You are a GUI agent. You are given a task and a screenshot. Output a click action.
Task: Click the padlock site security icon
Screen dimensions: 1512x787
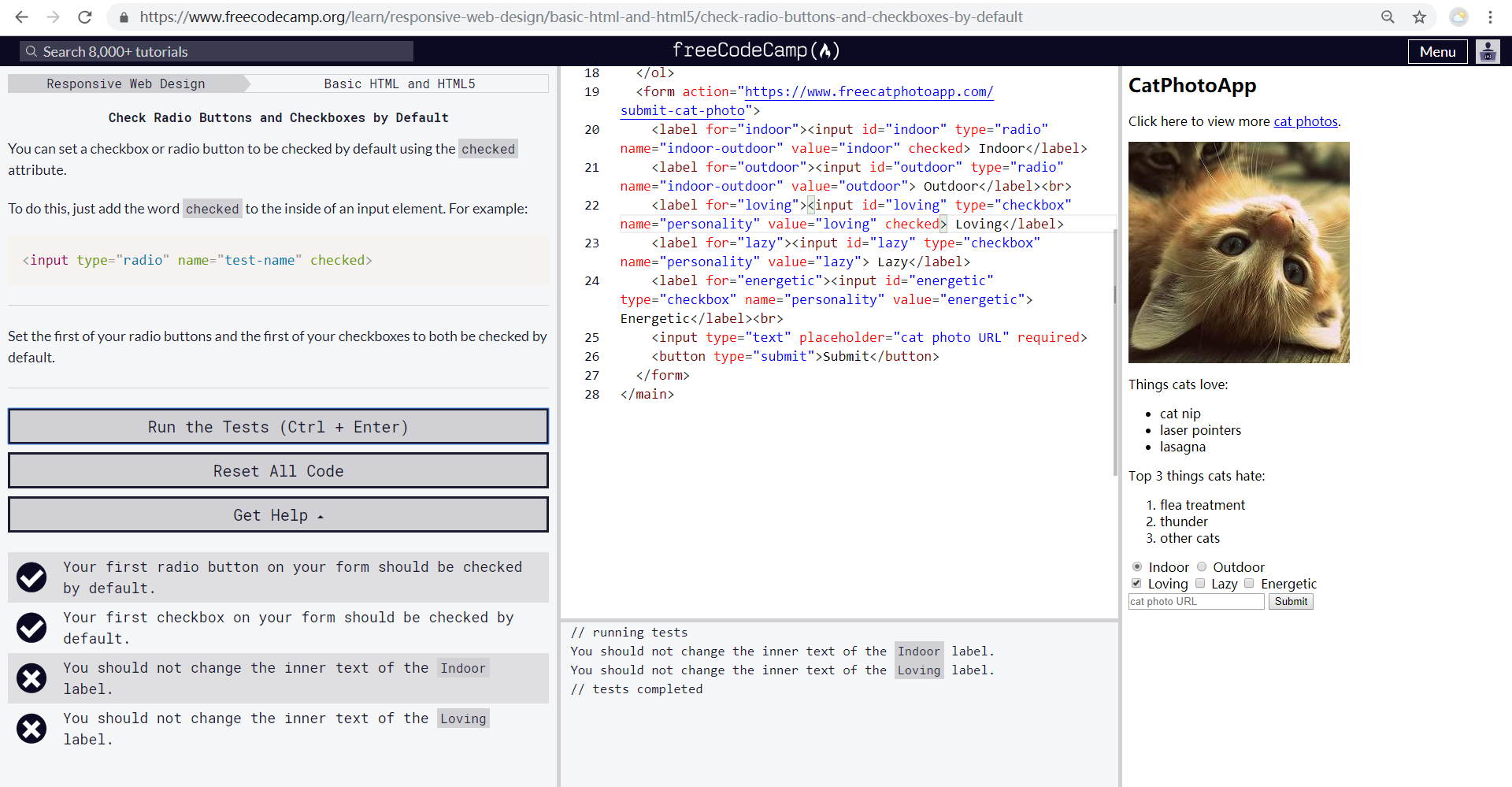coord(124,17)
